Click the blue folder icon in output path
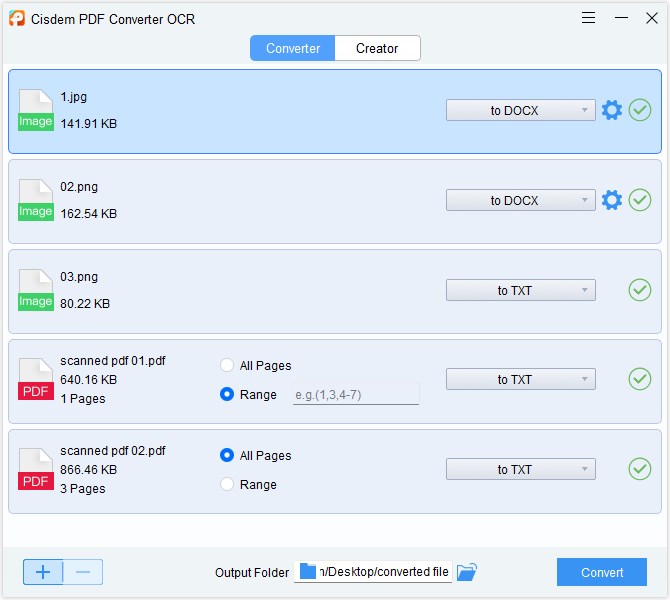The width and height of the screenshot is (670, 600). (x=308, y=571)
